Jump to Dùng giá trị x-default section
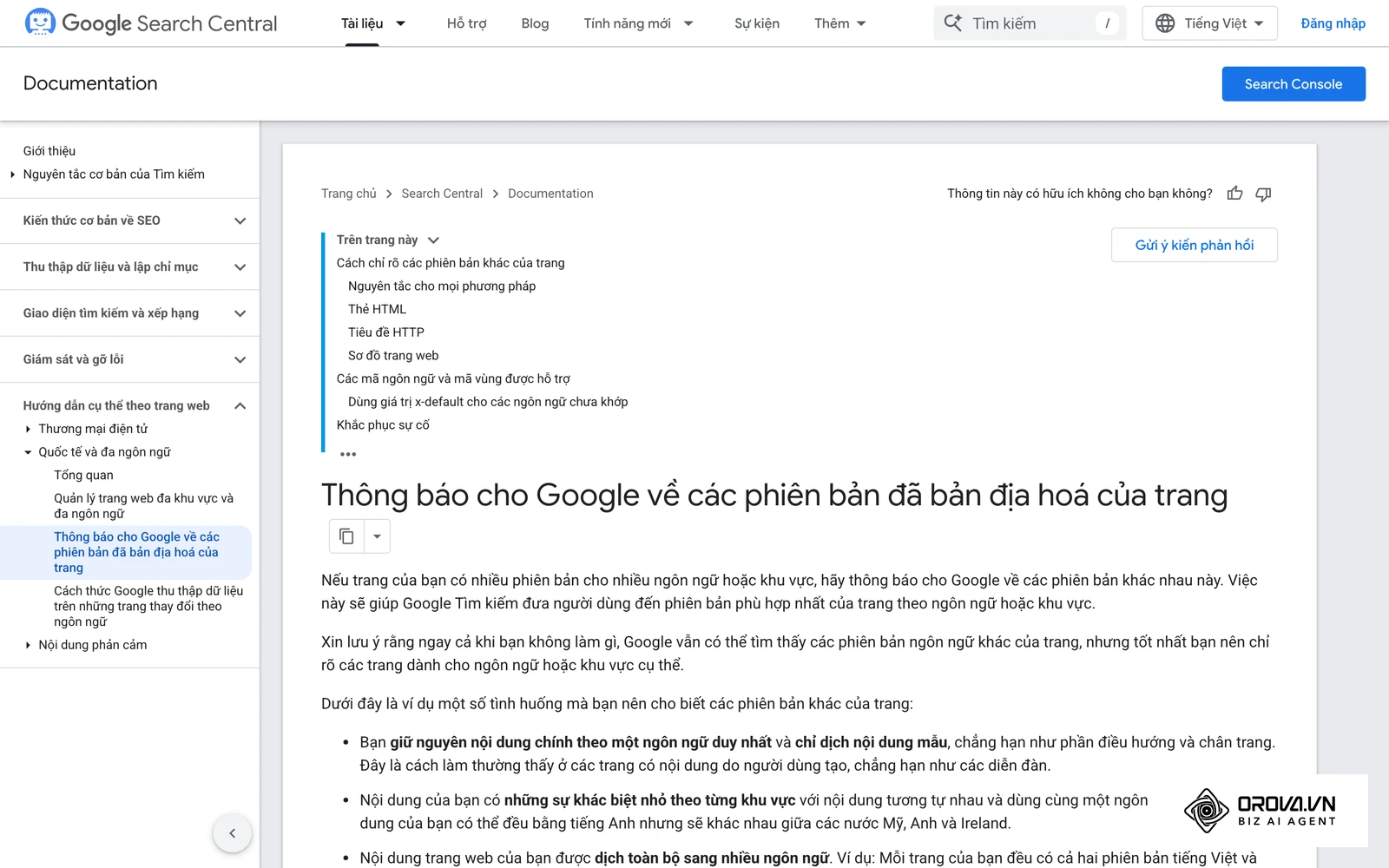 (x=488, y=402)
